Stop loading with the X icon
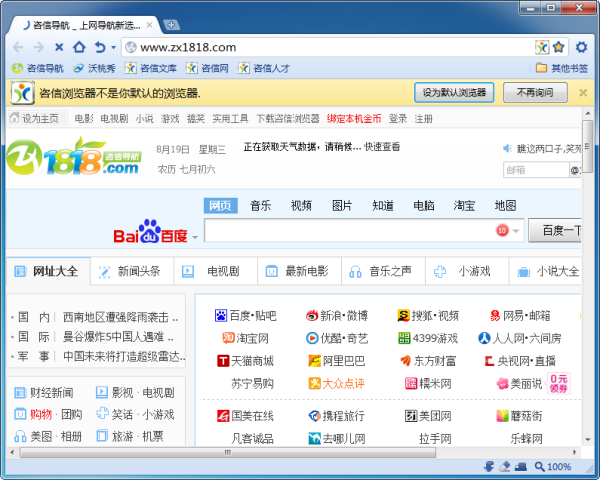Viewport: 600px width, 480px height. pyautogui.click(x=59, y=47)
